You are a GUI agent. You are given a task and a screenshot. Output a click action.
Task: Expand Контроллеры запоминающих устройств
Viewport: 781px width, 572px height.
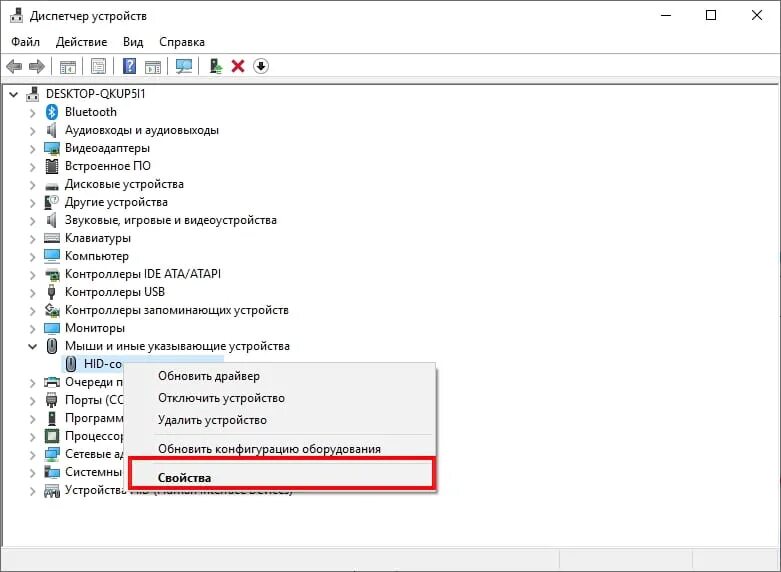click(x=33, y=310)
